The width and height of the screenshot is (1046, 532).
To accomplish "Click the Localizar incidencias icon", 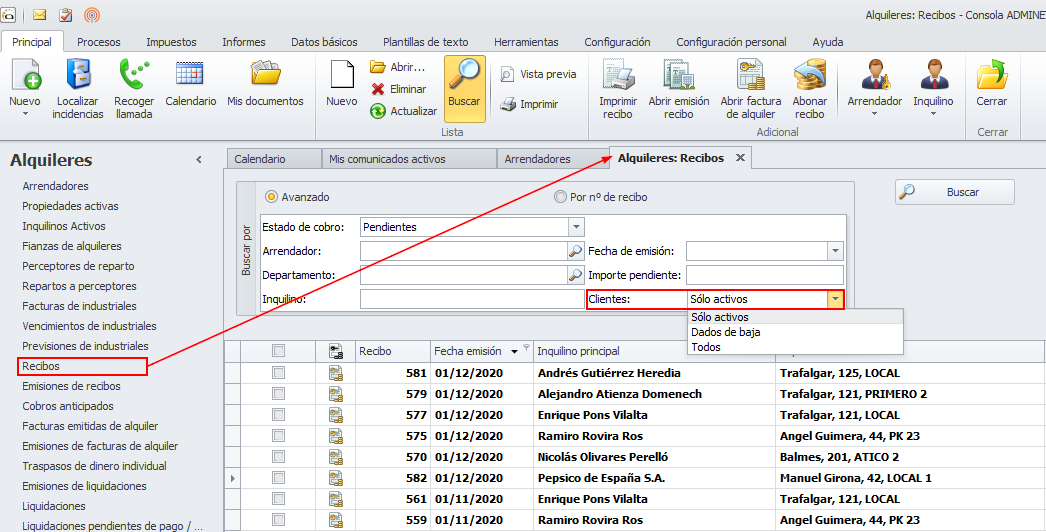I will point(78,77).
